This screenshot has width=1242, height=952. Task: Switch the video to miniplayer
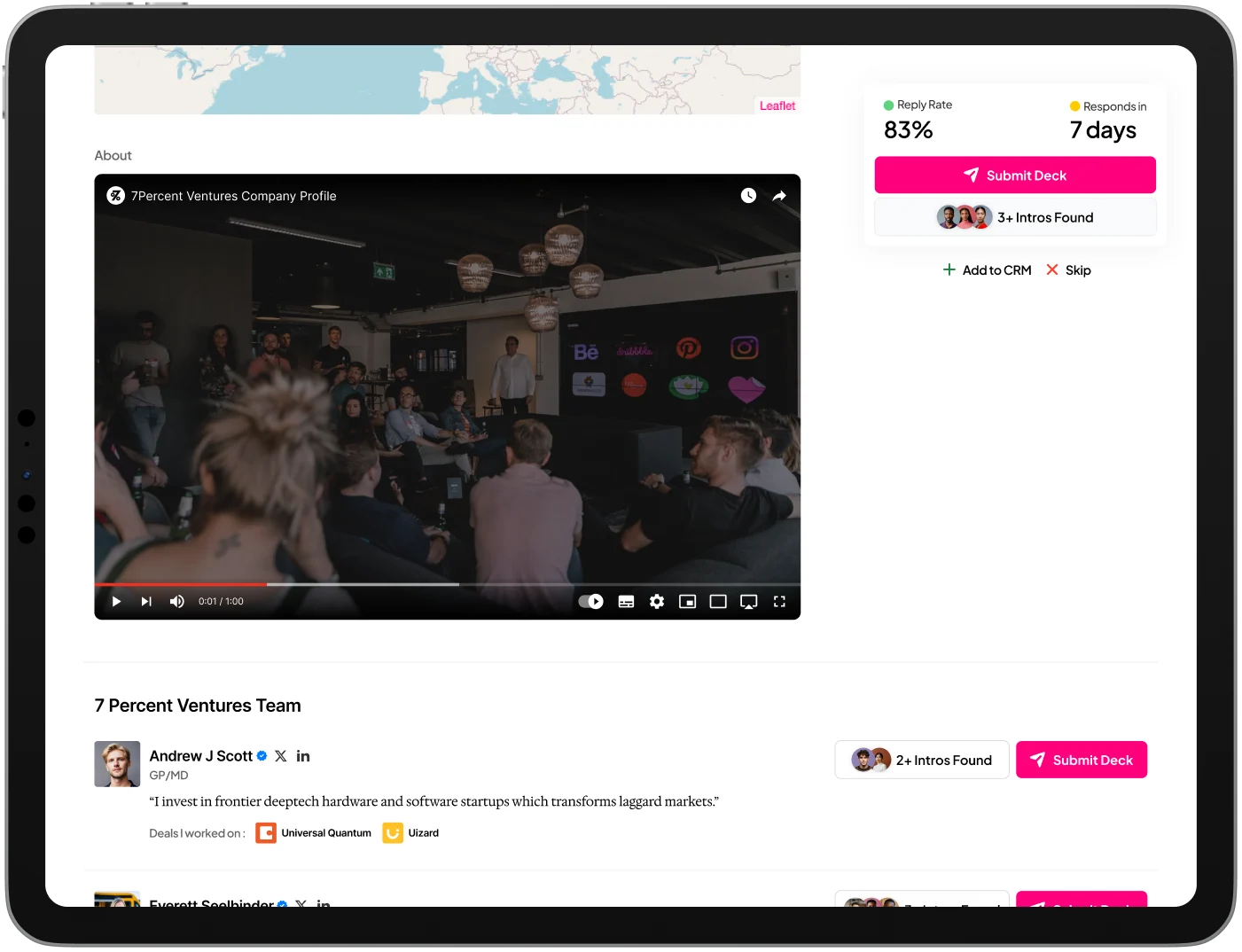[x=687, y=601]
